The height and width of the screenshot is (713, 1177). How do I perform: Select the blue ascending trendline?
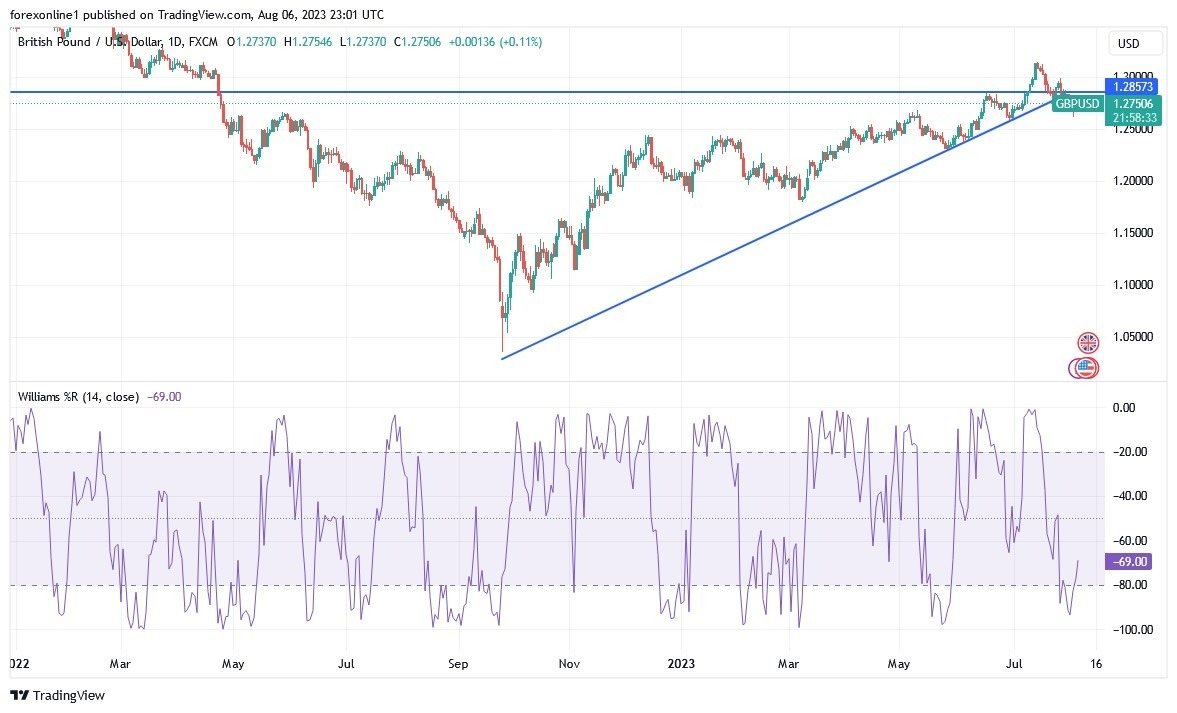(x=760, y=234)
